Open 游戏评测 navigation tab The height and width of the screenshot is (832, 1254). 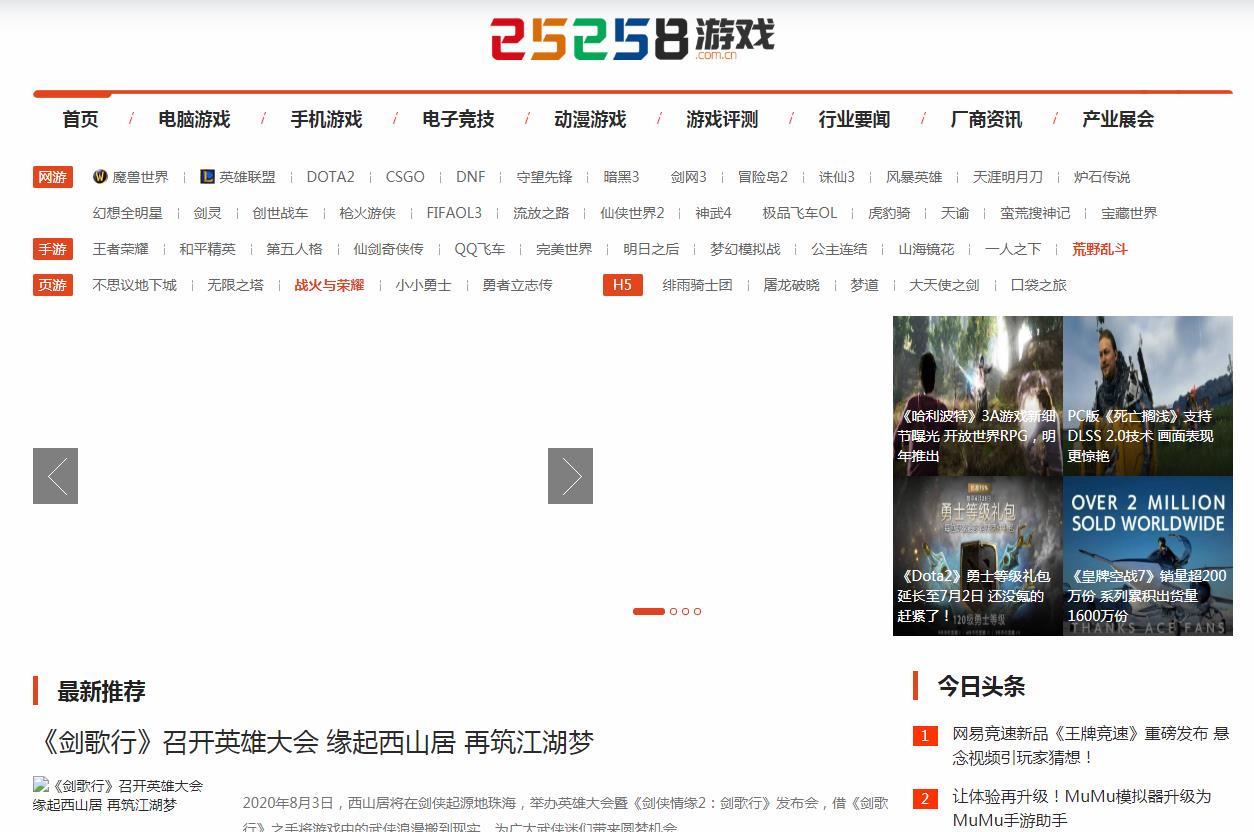click(x=722, y=119)
